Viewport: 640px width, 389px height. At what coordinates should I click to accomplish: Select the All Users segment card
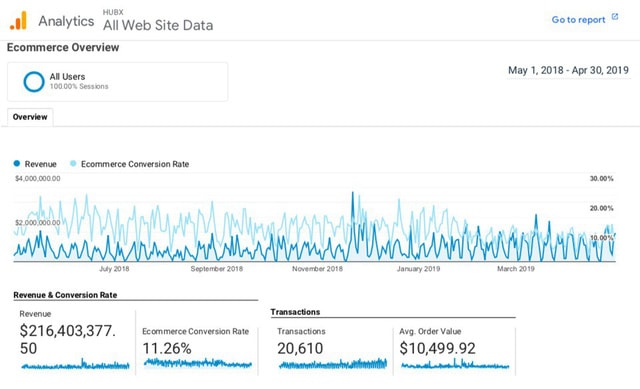pos(118,82)
